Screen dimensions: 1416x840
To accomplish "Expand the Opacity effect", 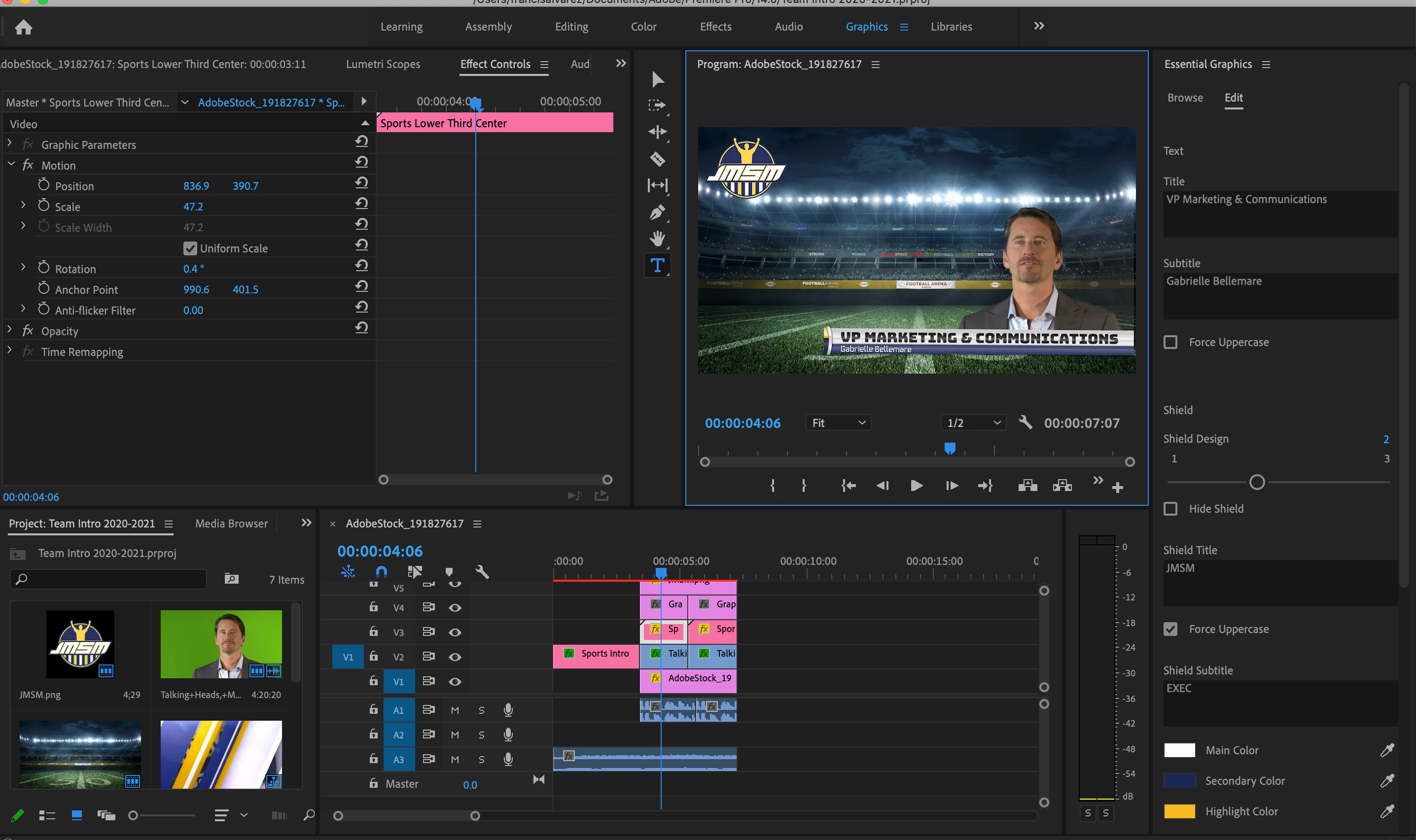I will [x=10, y=330].
